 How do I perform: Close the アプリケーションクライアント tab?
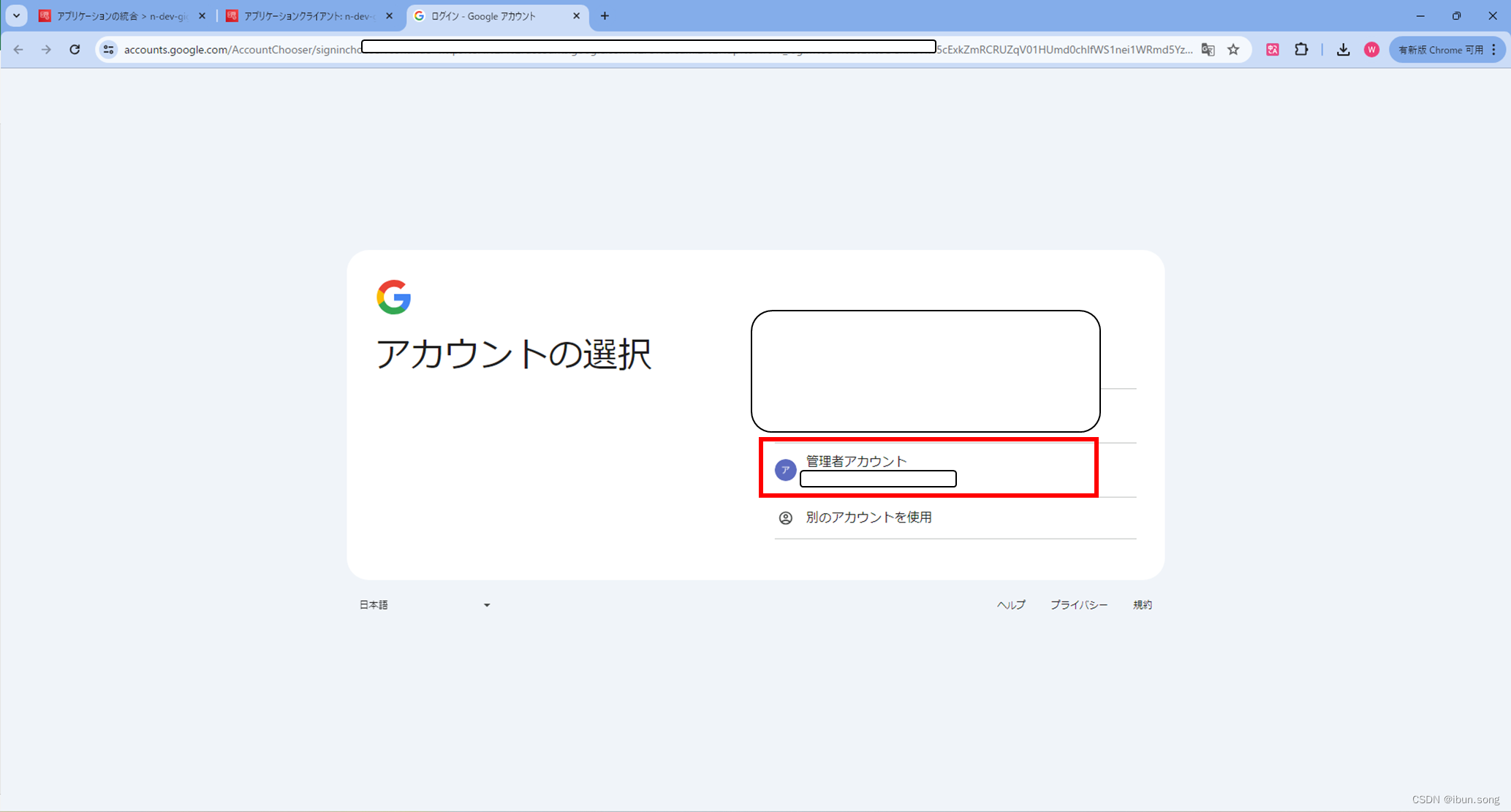[390, 16]
